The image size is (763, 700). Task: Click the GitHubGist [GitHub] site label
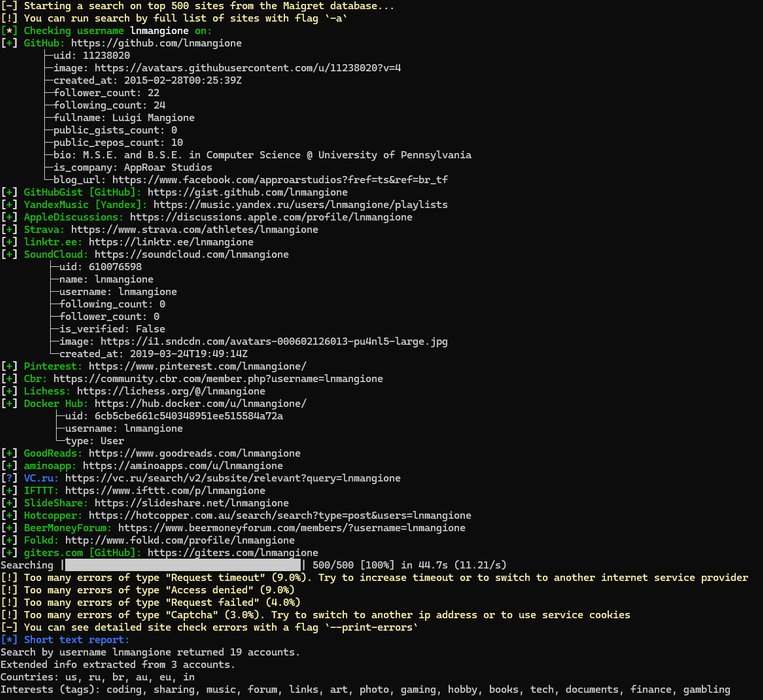(x=82, y=193)
